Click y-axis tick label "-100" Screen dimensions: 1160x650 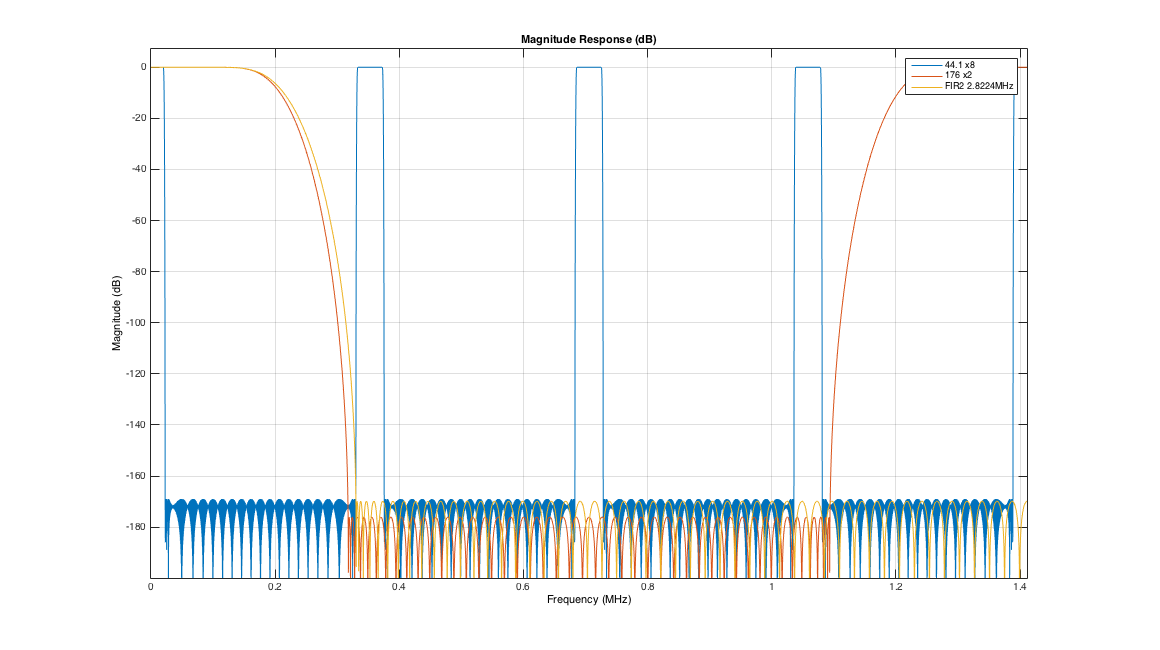pyautogui.click(x=136, y=322)
